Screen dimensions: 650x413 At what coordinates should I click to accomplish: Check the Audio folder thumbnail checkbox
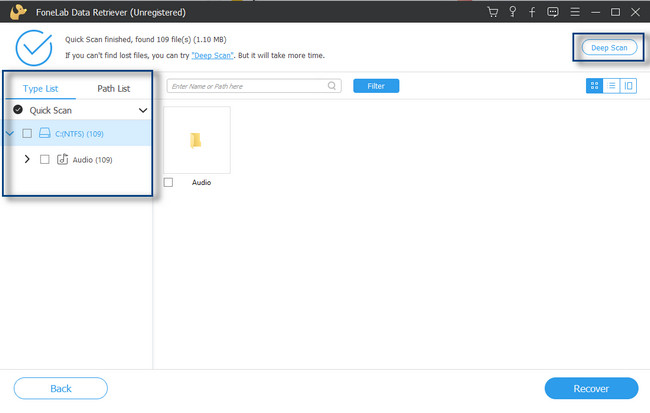point(168,182)
